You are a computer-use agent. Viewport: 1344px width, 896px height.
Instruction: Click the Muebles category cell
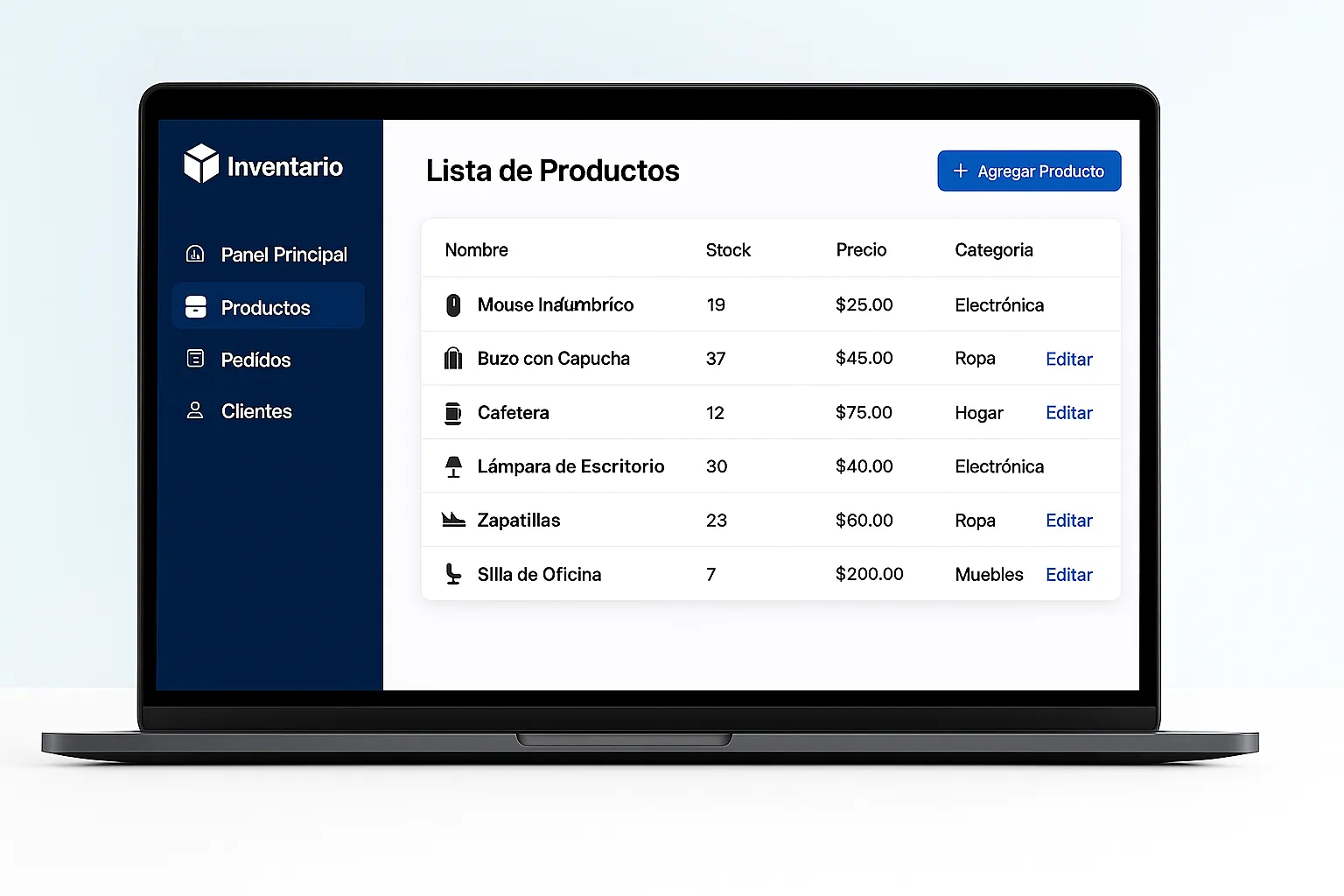(x=989, y=575)
